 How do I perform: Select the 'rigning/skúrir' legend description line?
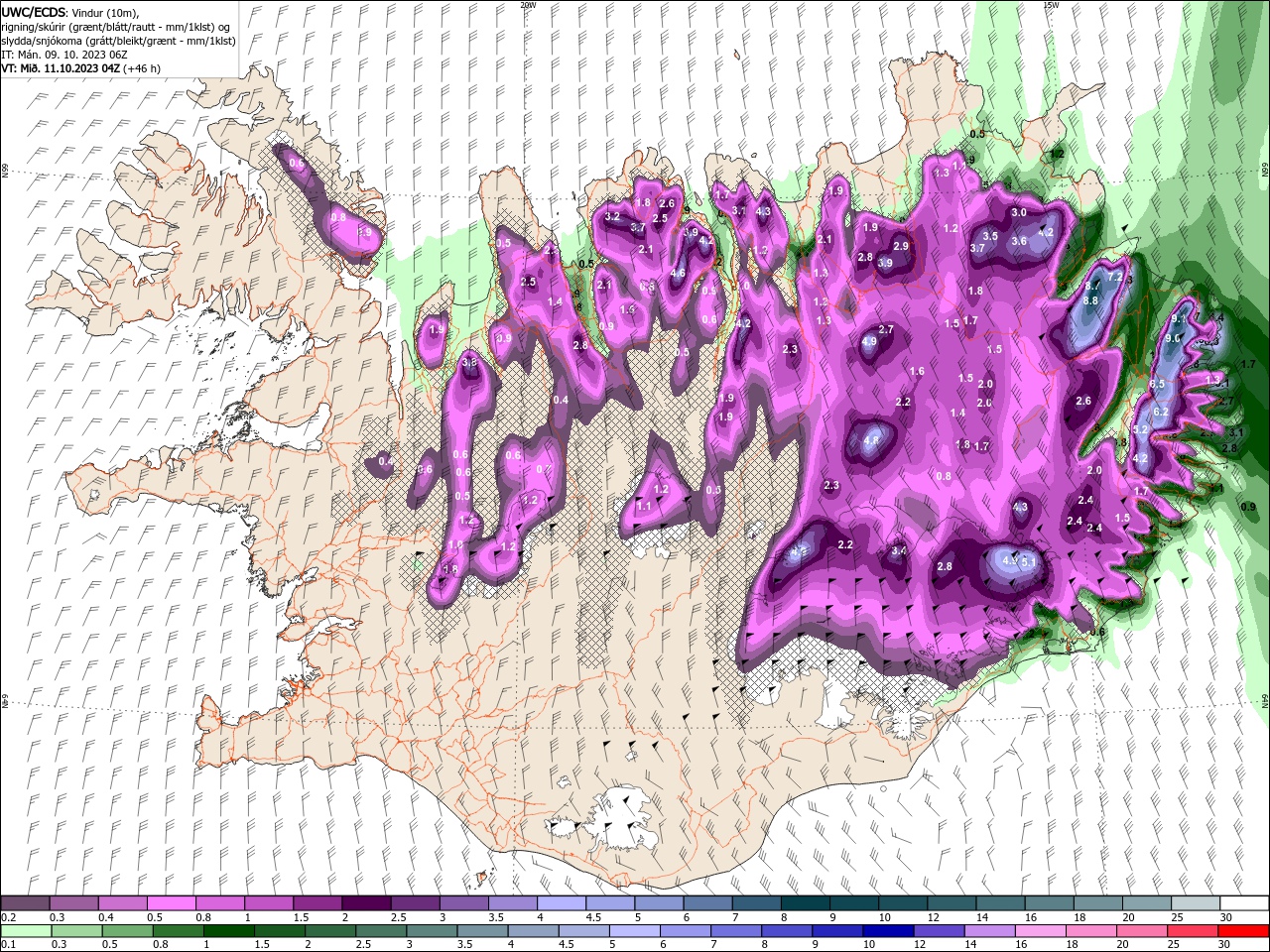[x=115, y=27]
